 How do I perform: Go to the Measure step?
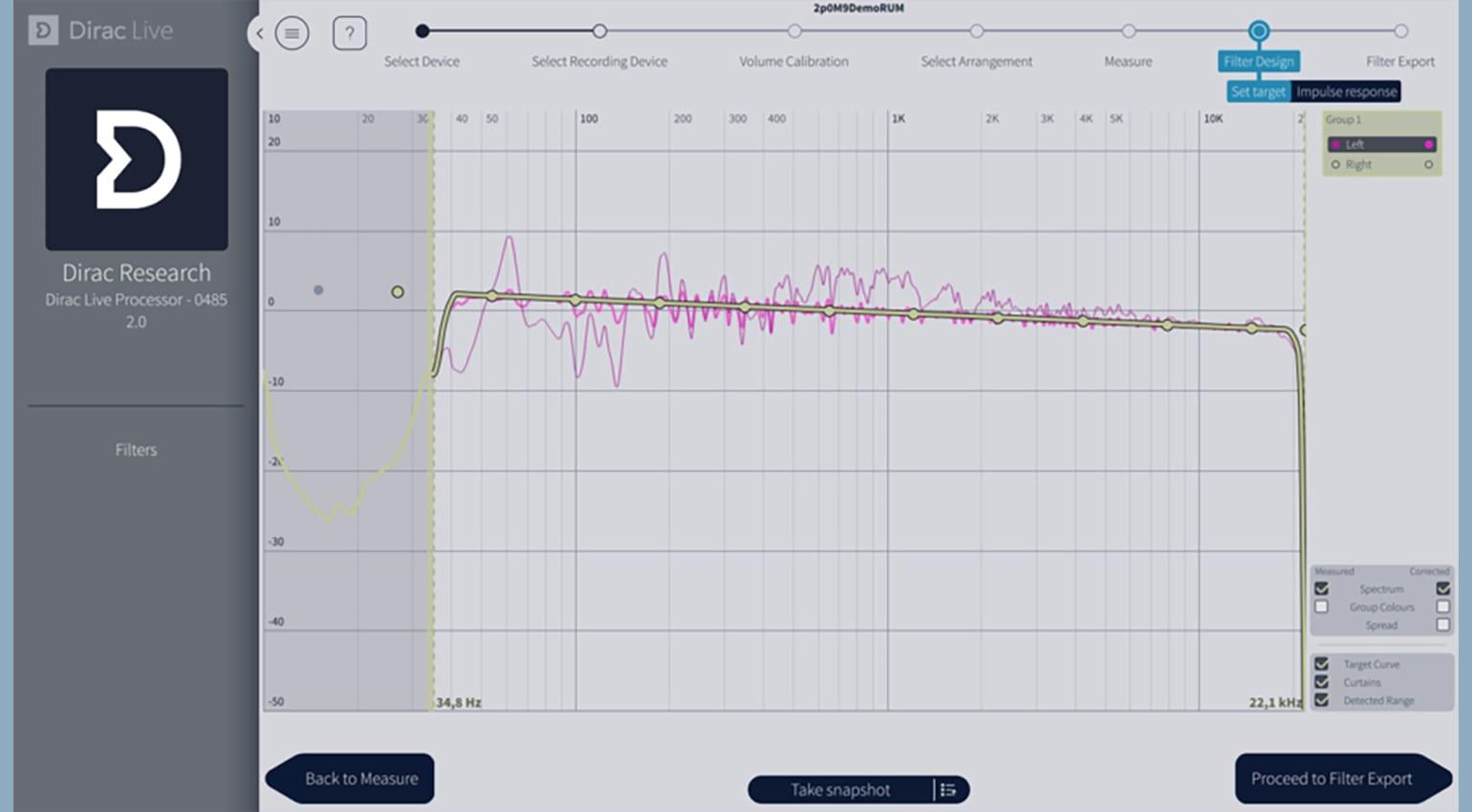pos(1128,32)
